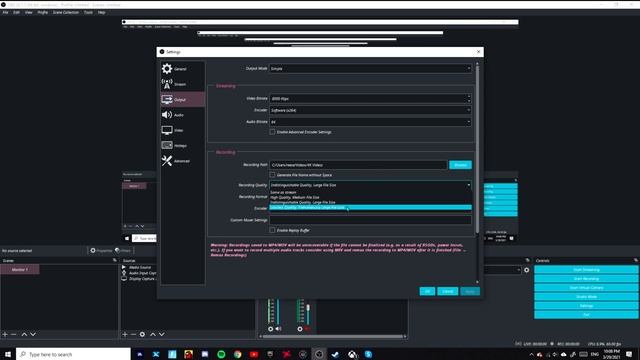Screen dimensions: 640x360
Task: Open the Video settings category
Action: coord(182,130)
